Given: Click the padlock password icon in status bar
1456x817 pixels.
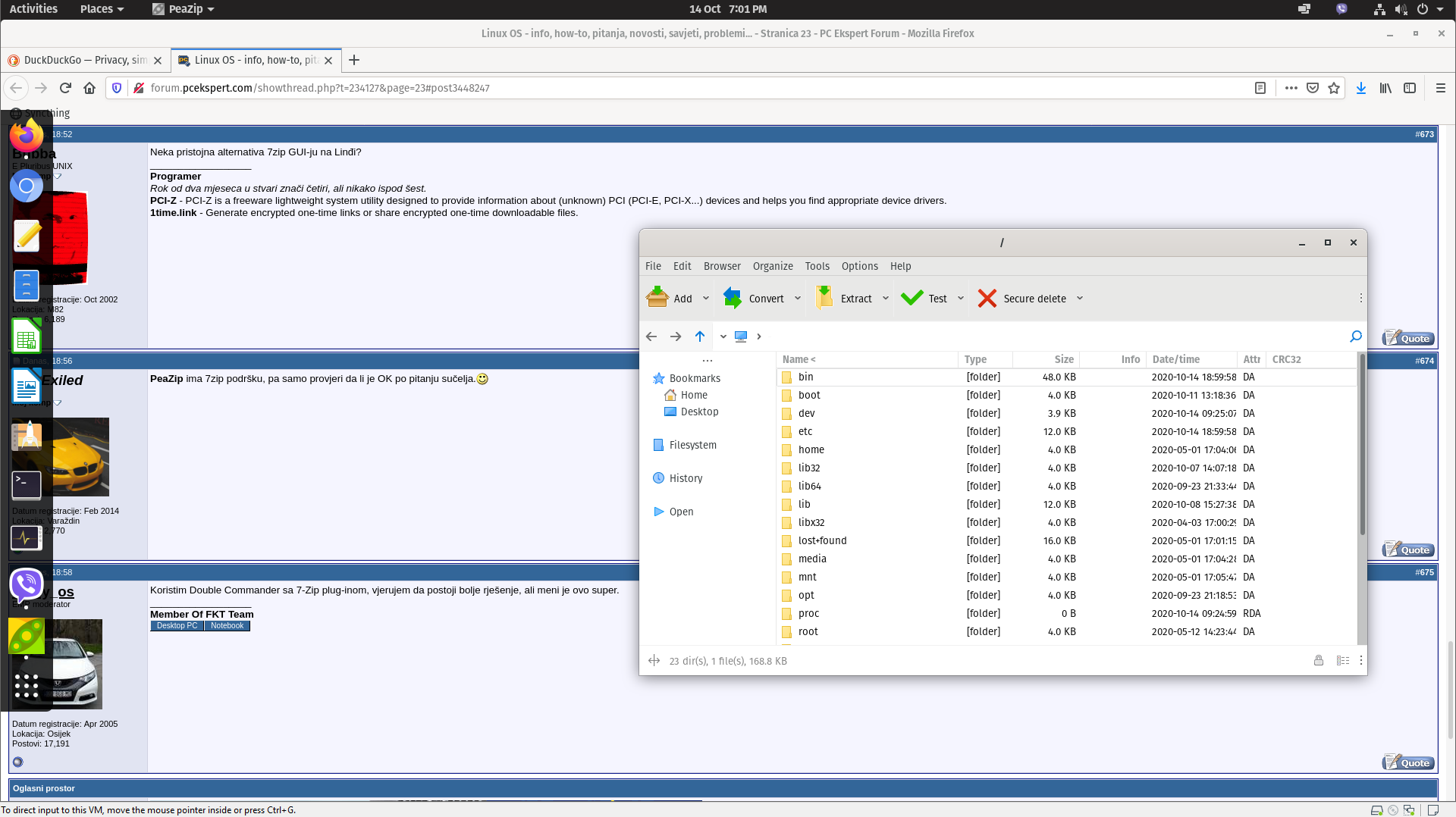Looking at the screenshot, I should (x=1319, y=661).
